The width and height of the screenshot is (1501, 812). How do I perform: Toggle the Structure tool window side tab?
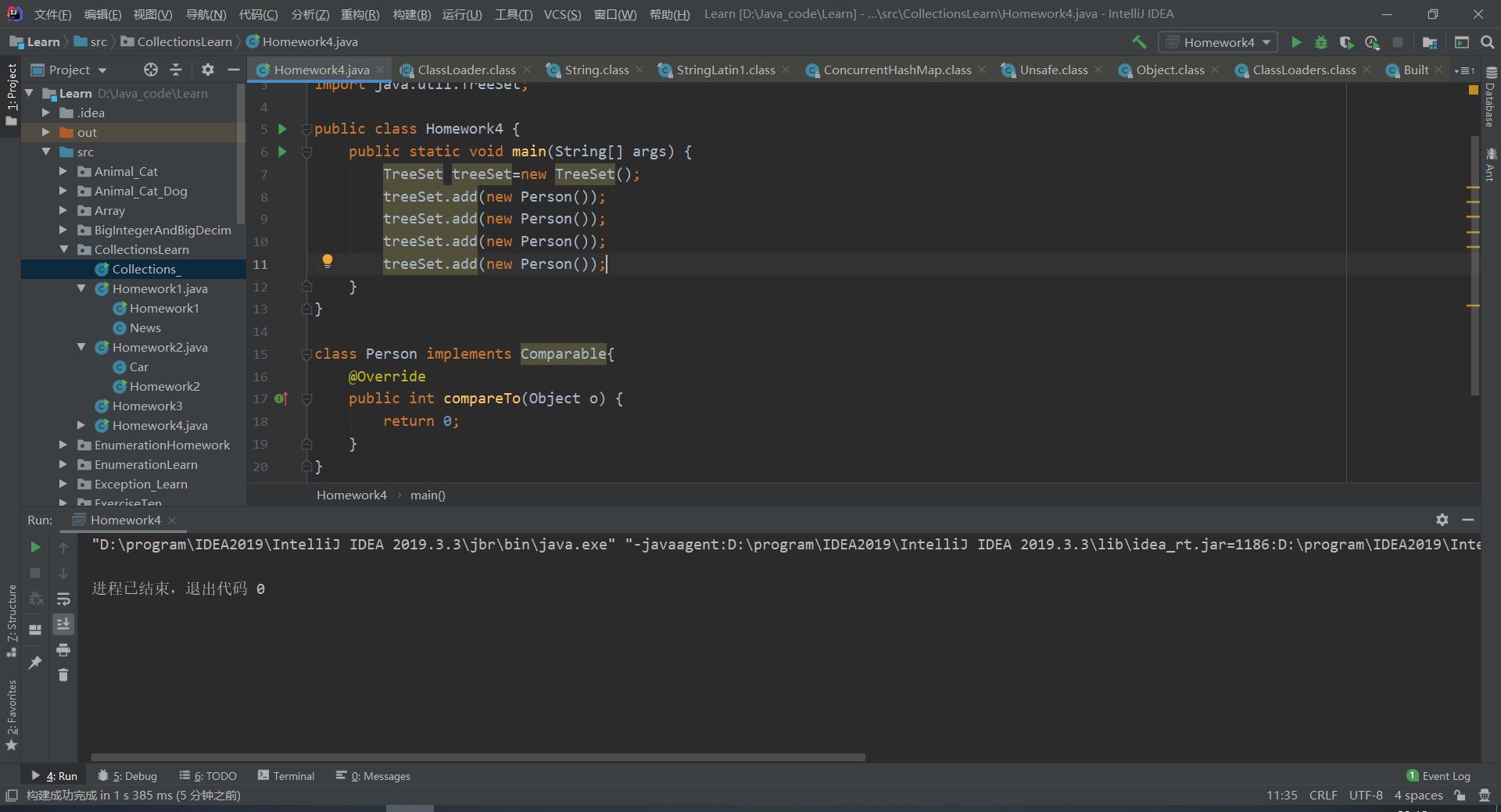(11, 620)
